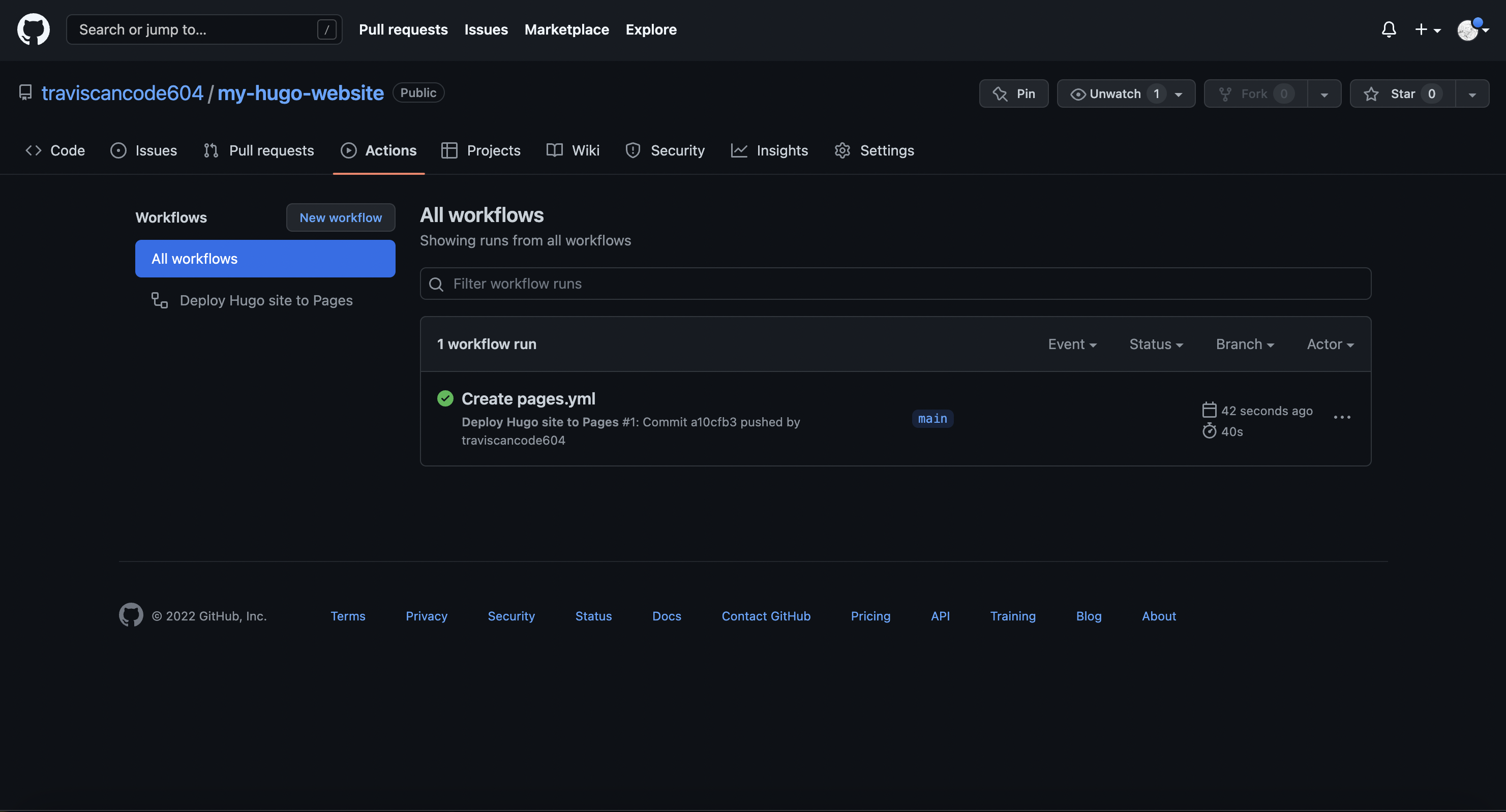
Task: Open the Docs footer link
Action: [667, 616]
